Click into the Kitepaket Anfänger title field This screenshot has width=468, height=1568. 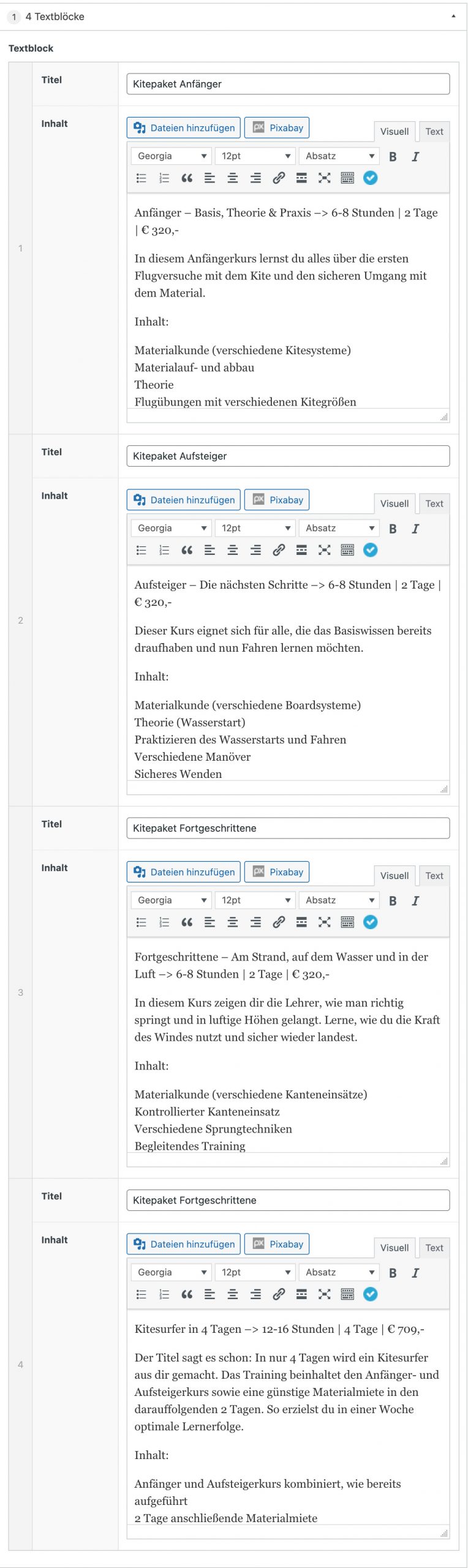pos(288,84)
